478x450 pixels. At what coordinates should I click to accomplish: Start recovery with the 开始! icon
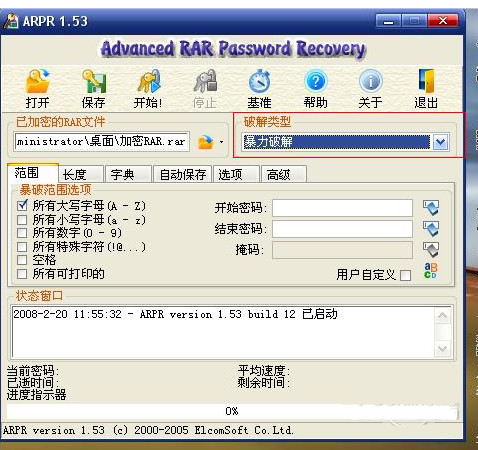[x=149, y=81]
